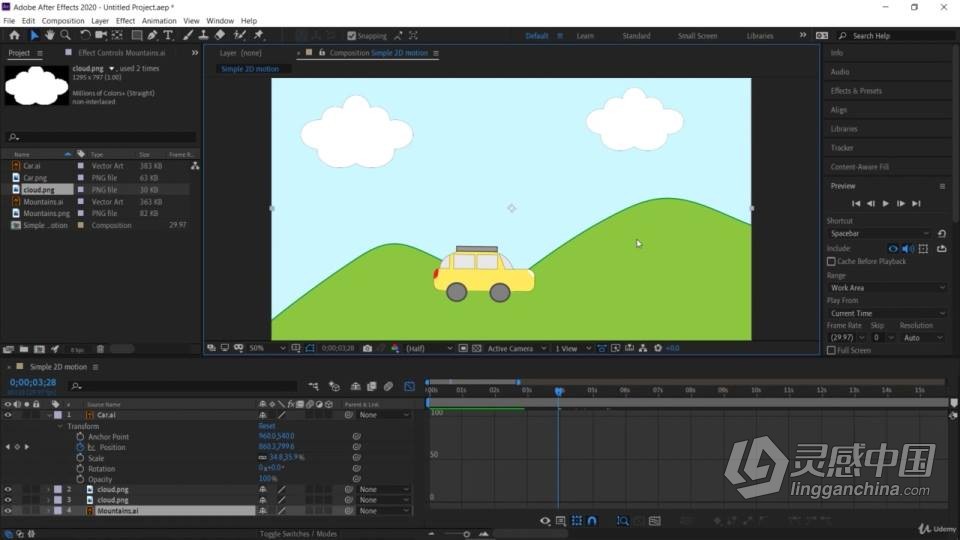Switch to the Learn workspace
The image size is (960, 540).
[x=585, y=36]
